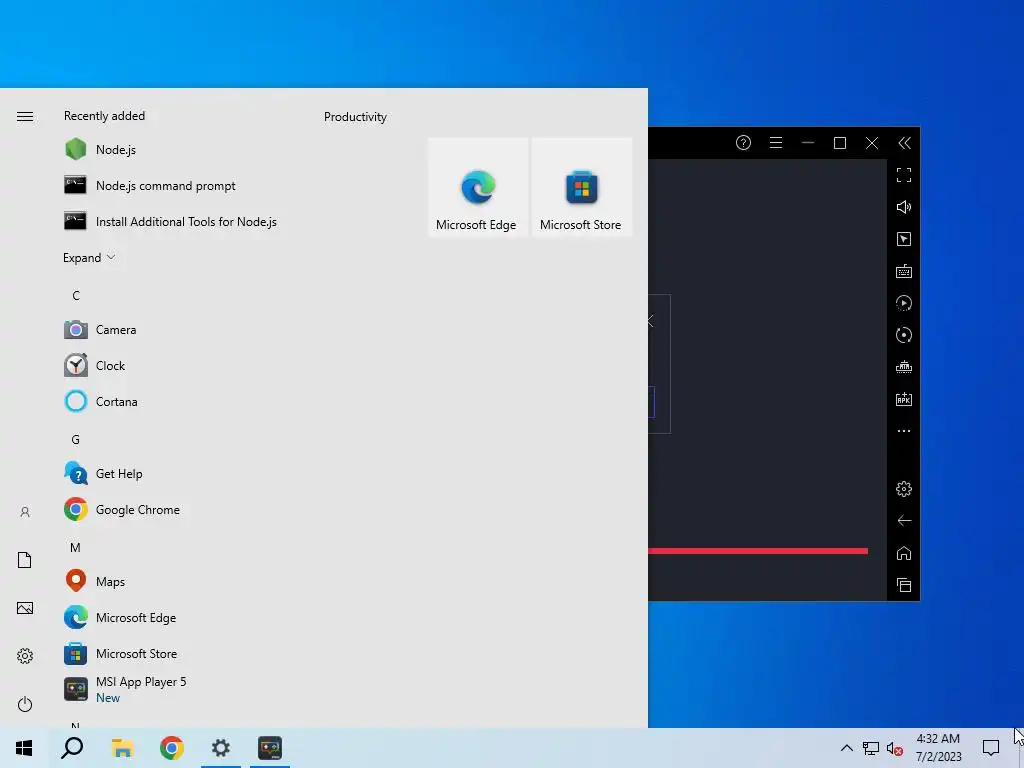Expand the Start menu hamburger navigation
The image size is (1024, 768).
tap(25, 116)
